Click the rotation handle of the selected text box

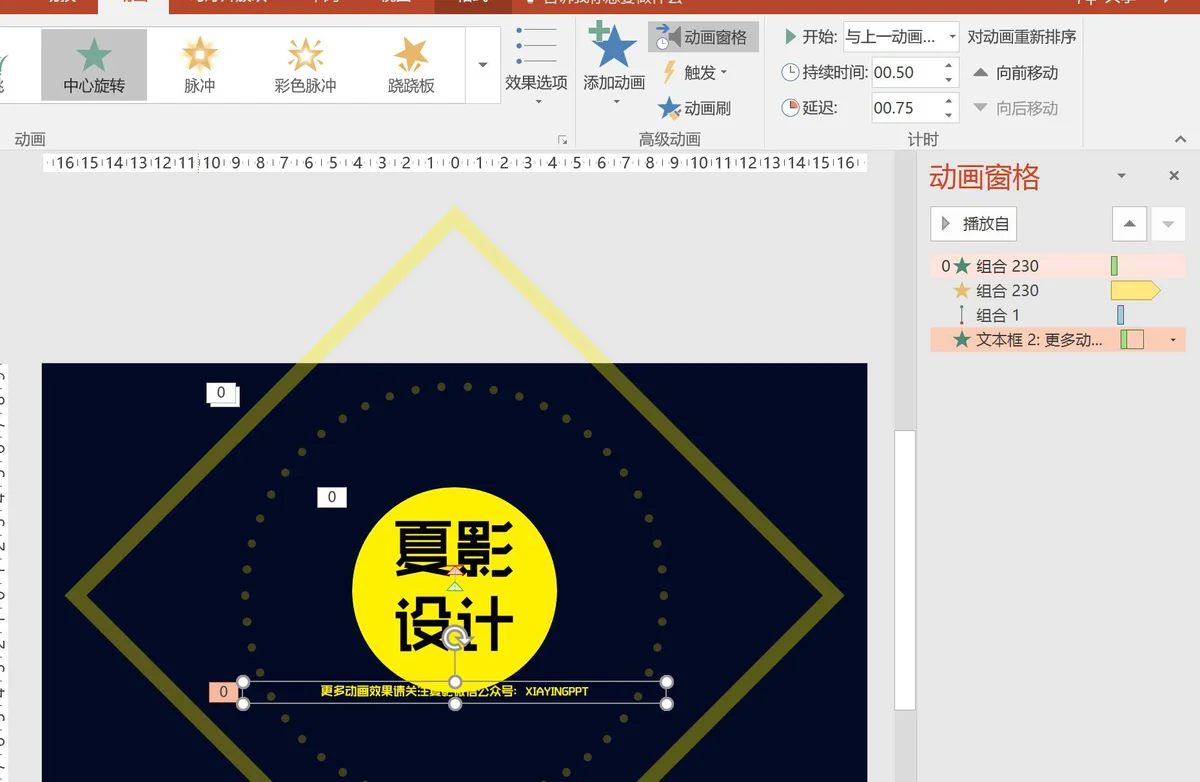(x=455, y=638)
